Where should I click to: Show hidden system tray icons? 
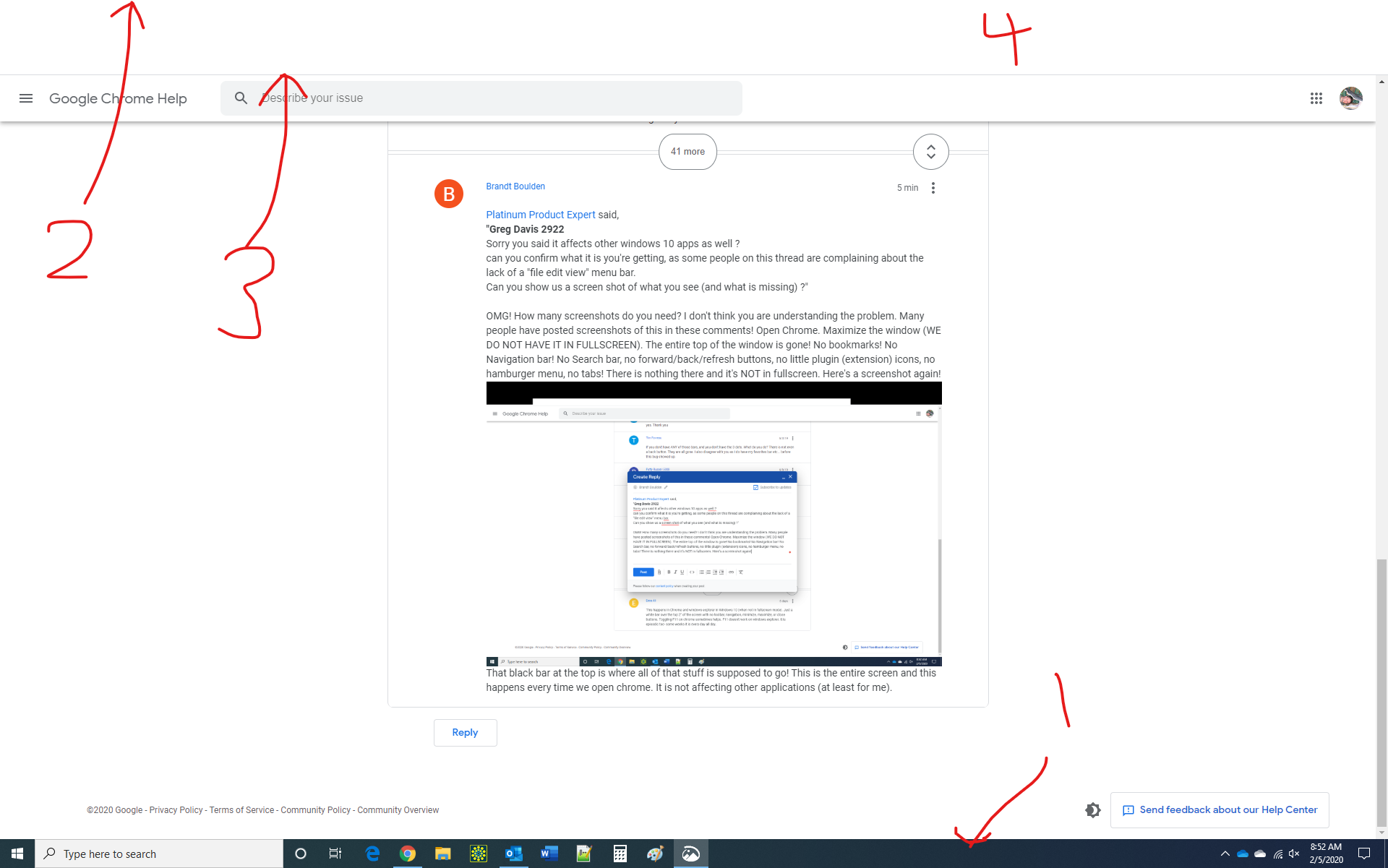coord(1225,854)
